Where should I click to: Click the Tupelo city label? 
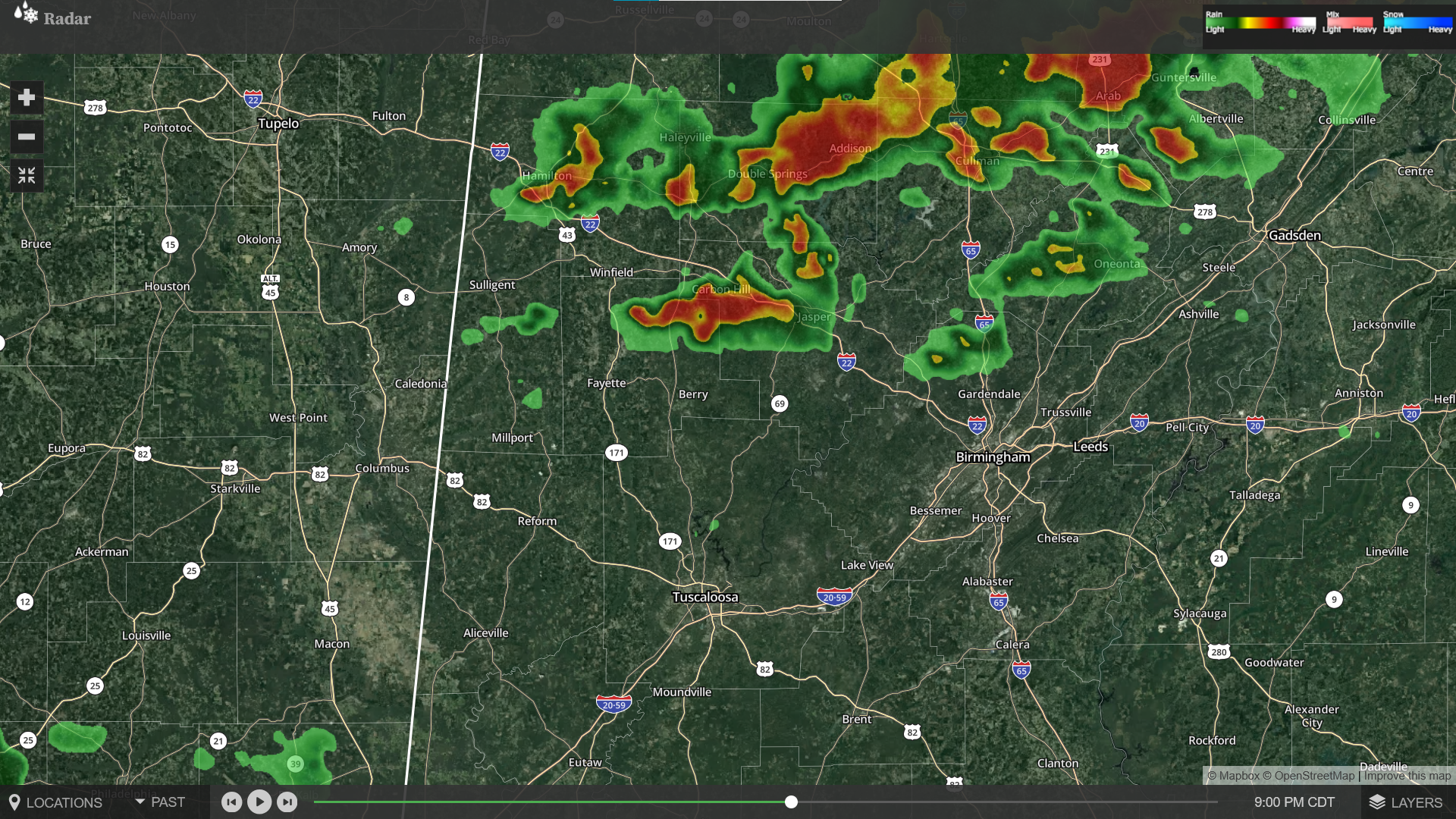[x=278, y=124]
